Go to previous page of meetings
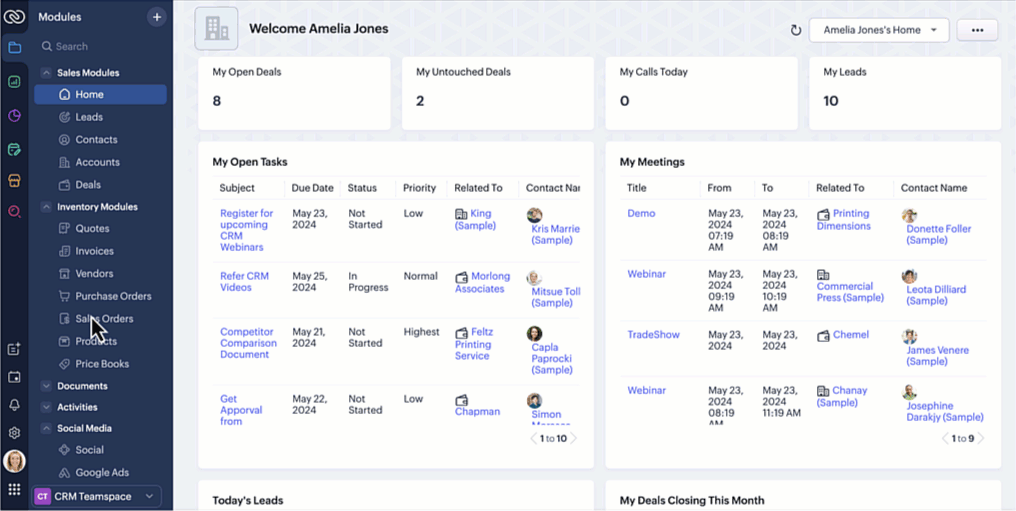This screenshot has height=511, width=1016. click(x=946, y=438)
